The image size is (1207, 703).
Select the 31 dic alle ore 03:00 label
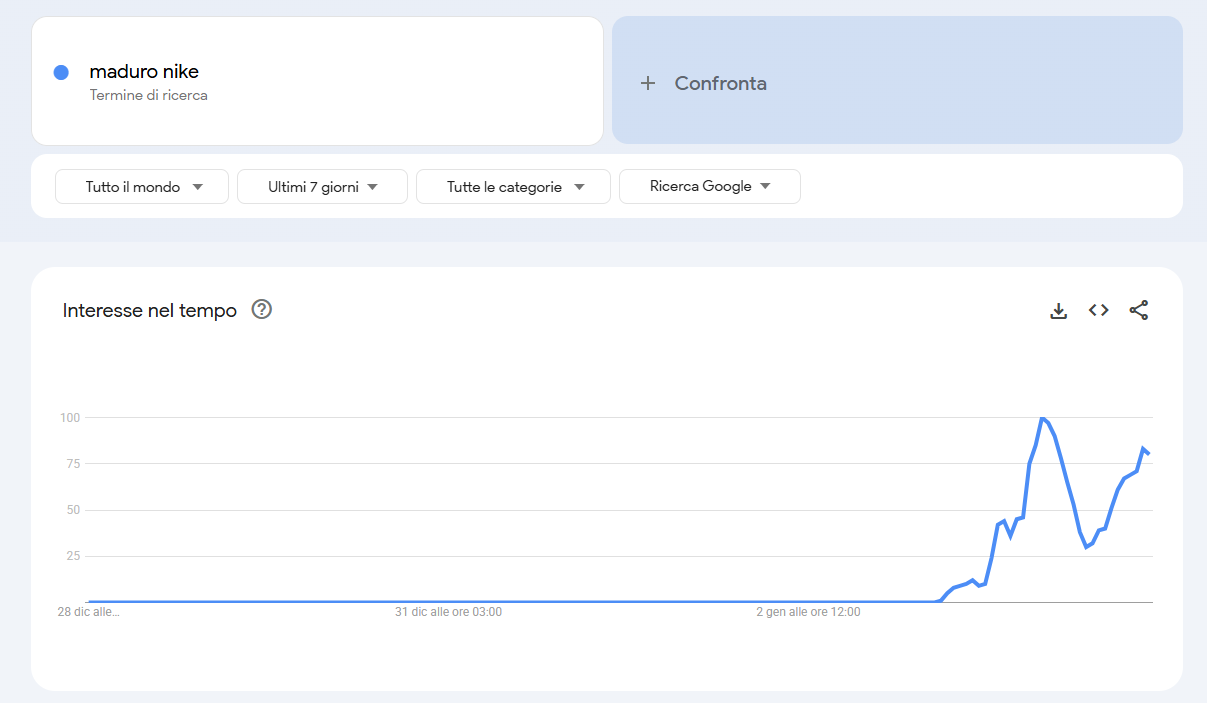pos(448,612)
